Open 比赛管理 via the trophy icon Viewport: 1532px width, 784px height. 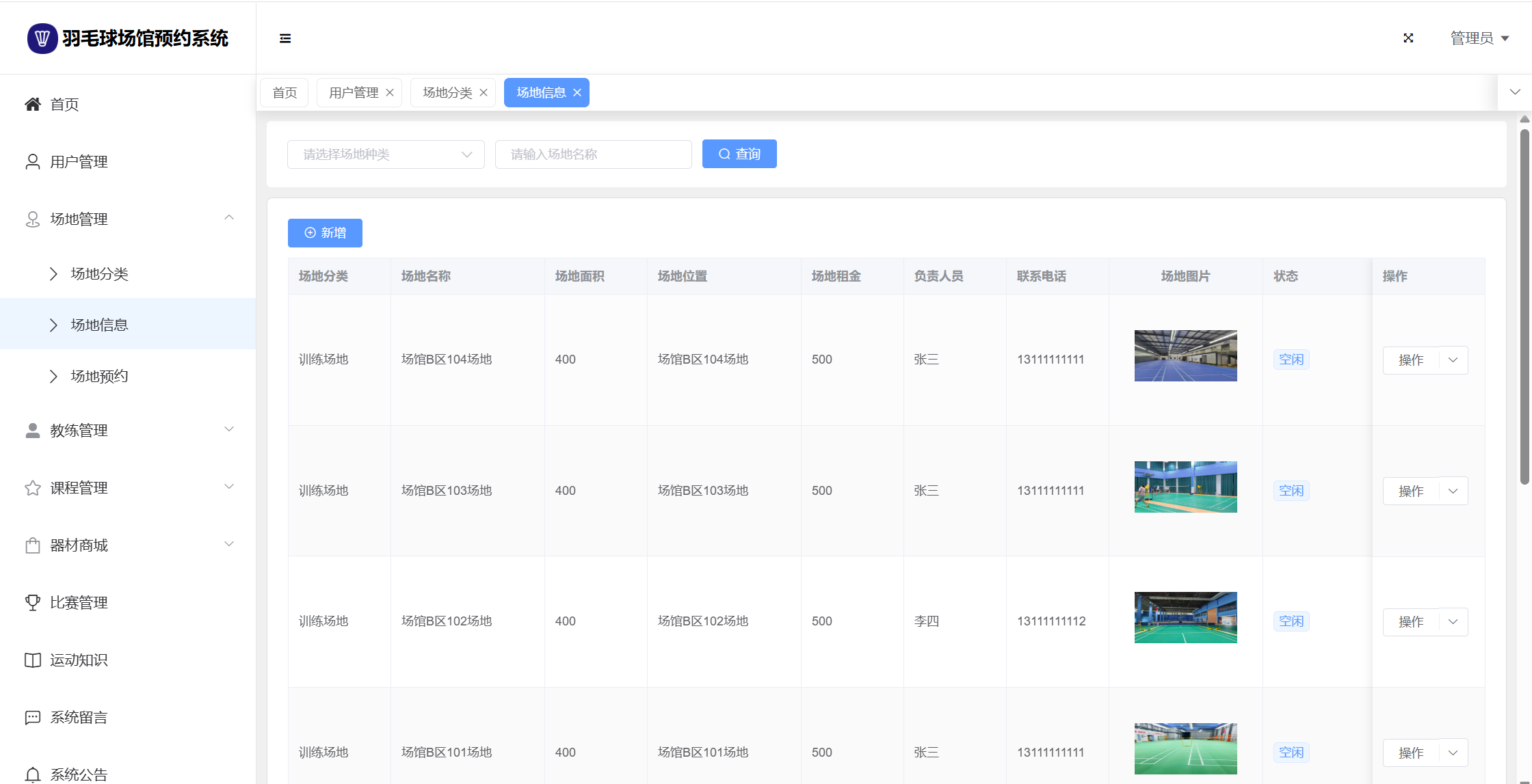(x=32, y=602)
